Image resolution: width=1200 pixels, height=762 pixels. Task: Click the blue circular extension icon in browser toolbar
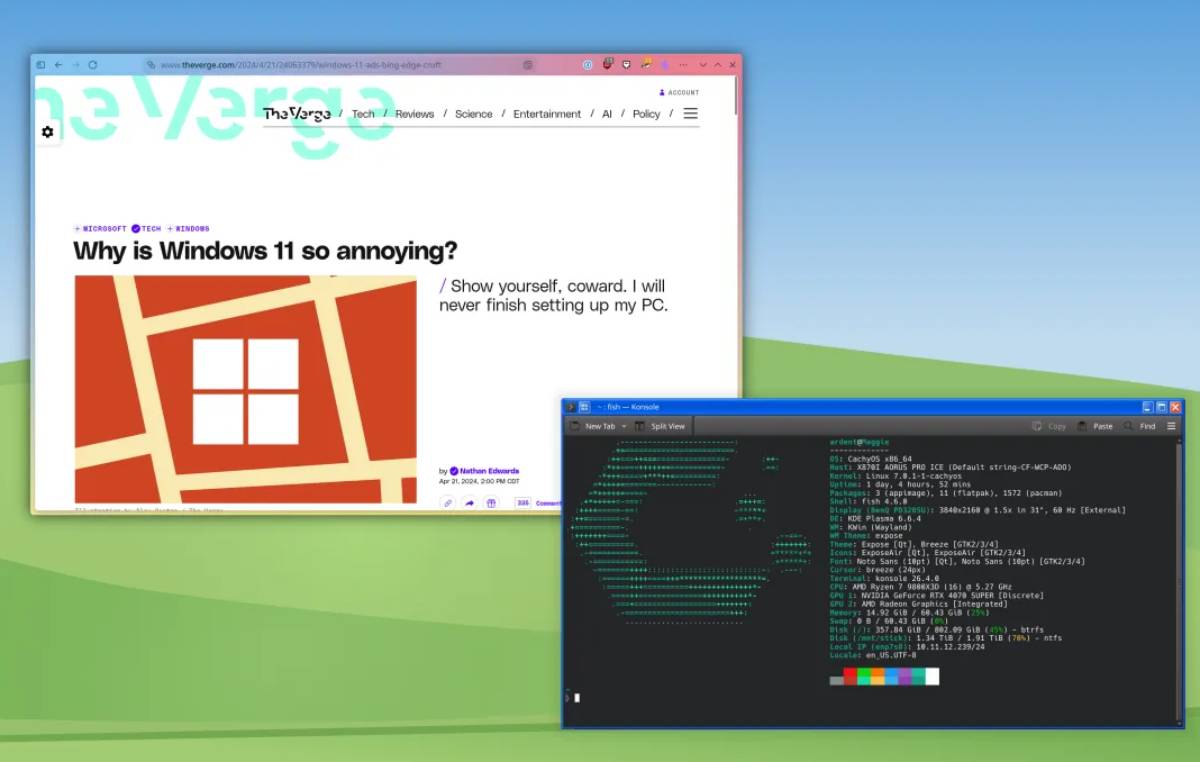588,65
